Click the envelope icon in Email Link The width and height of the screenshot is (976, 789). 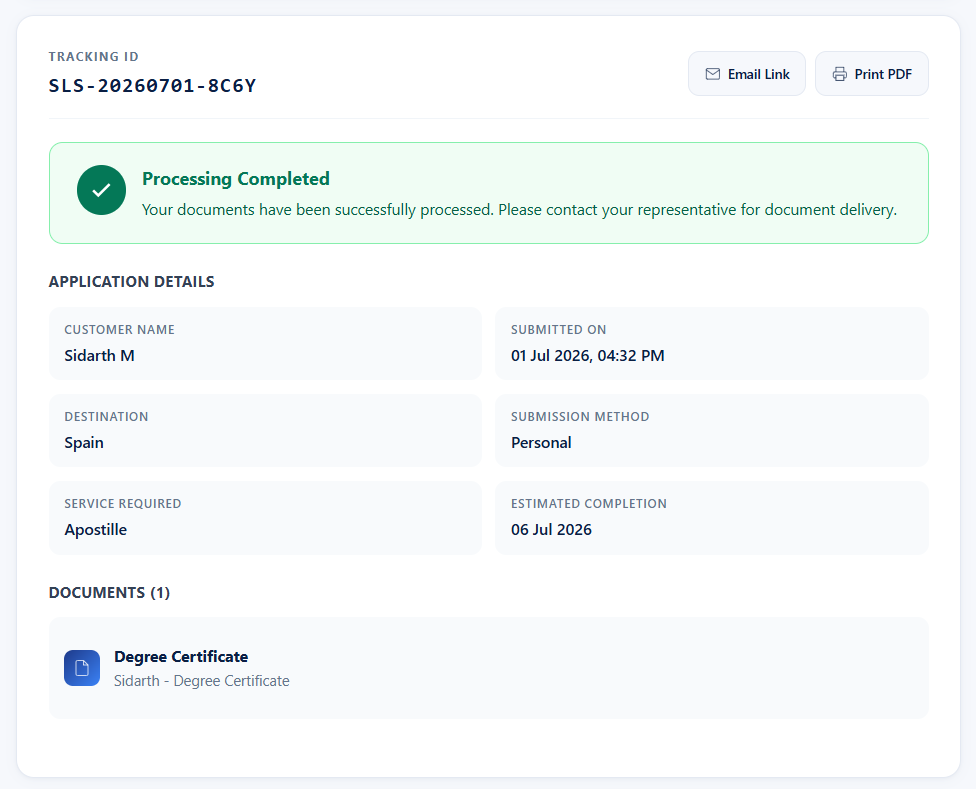tap(713, 74)
